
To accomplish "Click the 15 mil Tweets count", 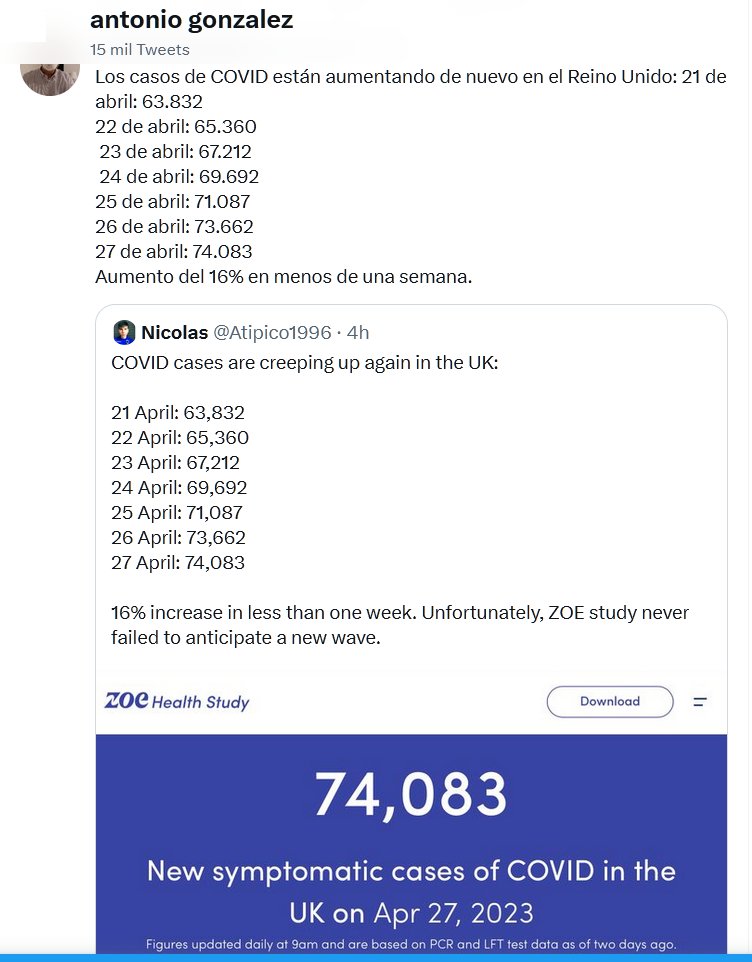I will pyautogui.click(x=139, y=49).
